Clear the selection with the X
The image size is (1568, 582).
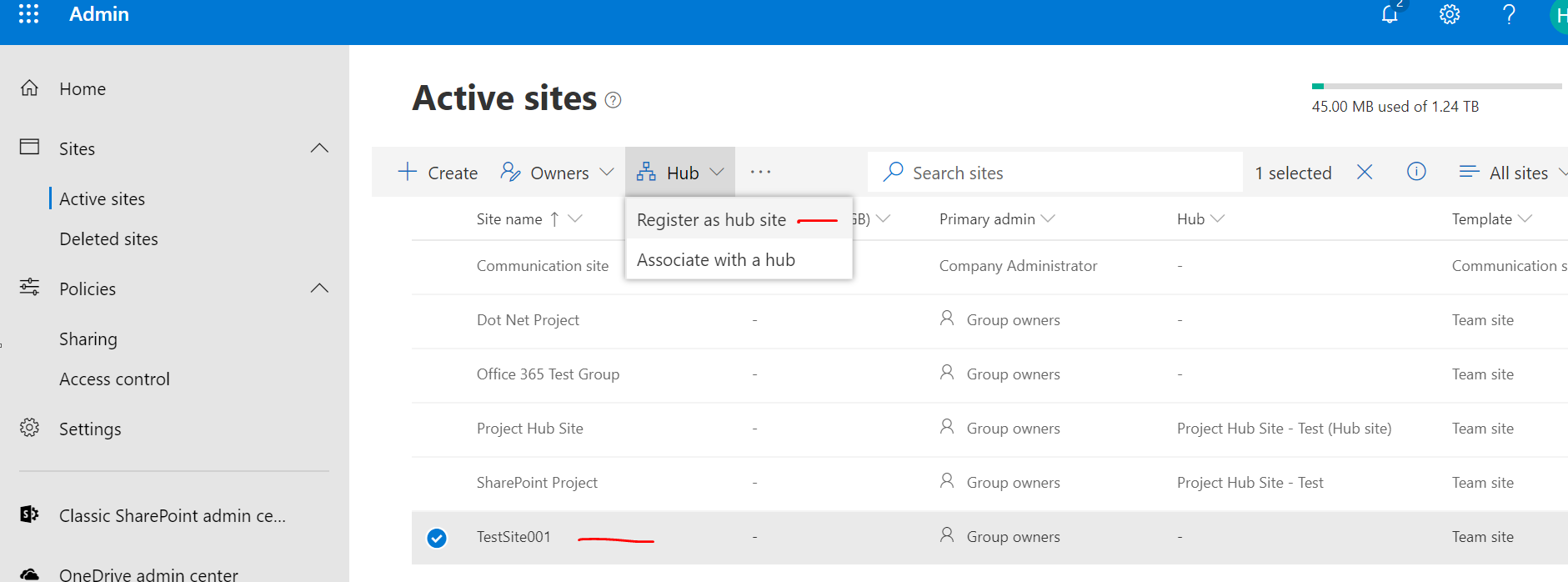[x=1365, y=172]
